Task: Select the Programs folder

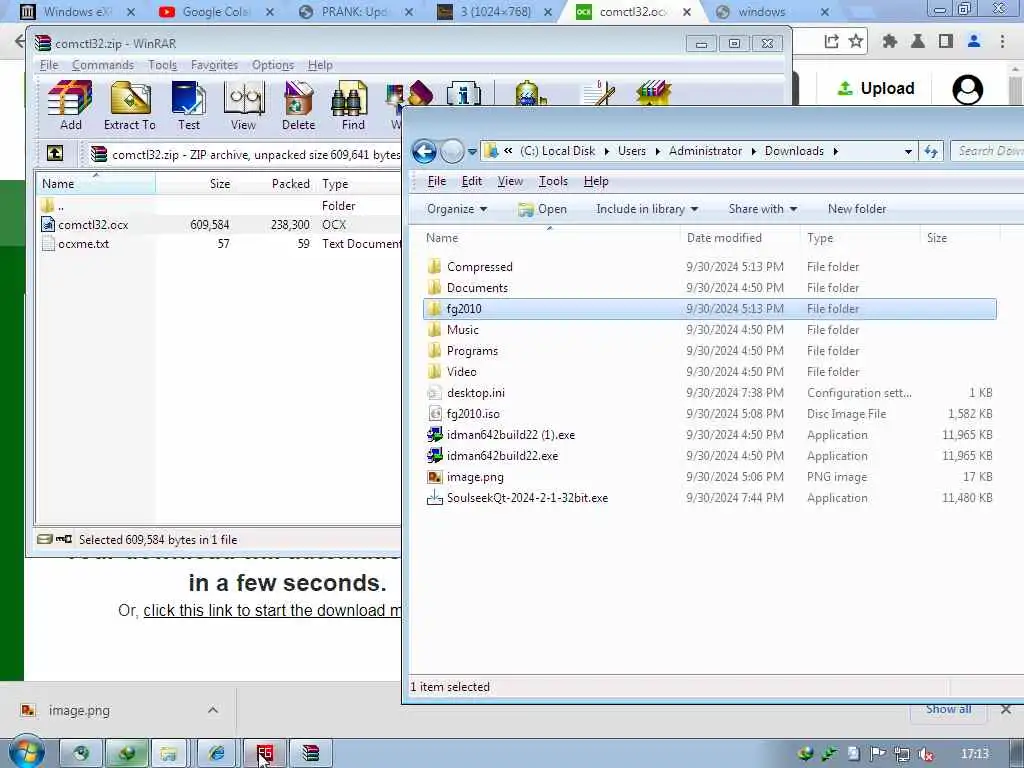Action: (x=709, y=351)
